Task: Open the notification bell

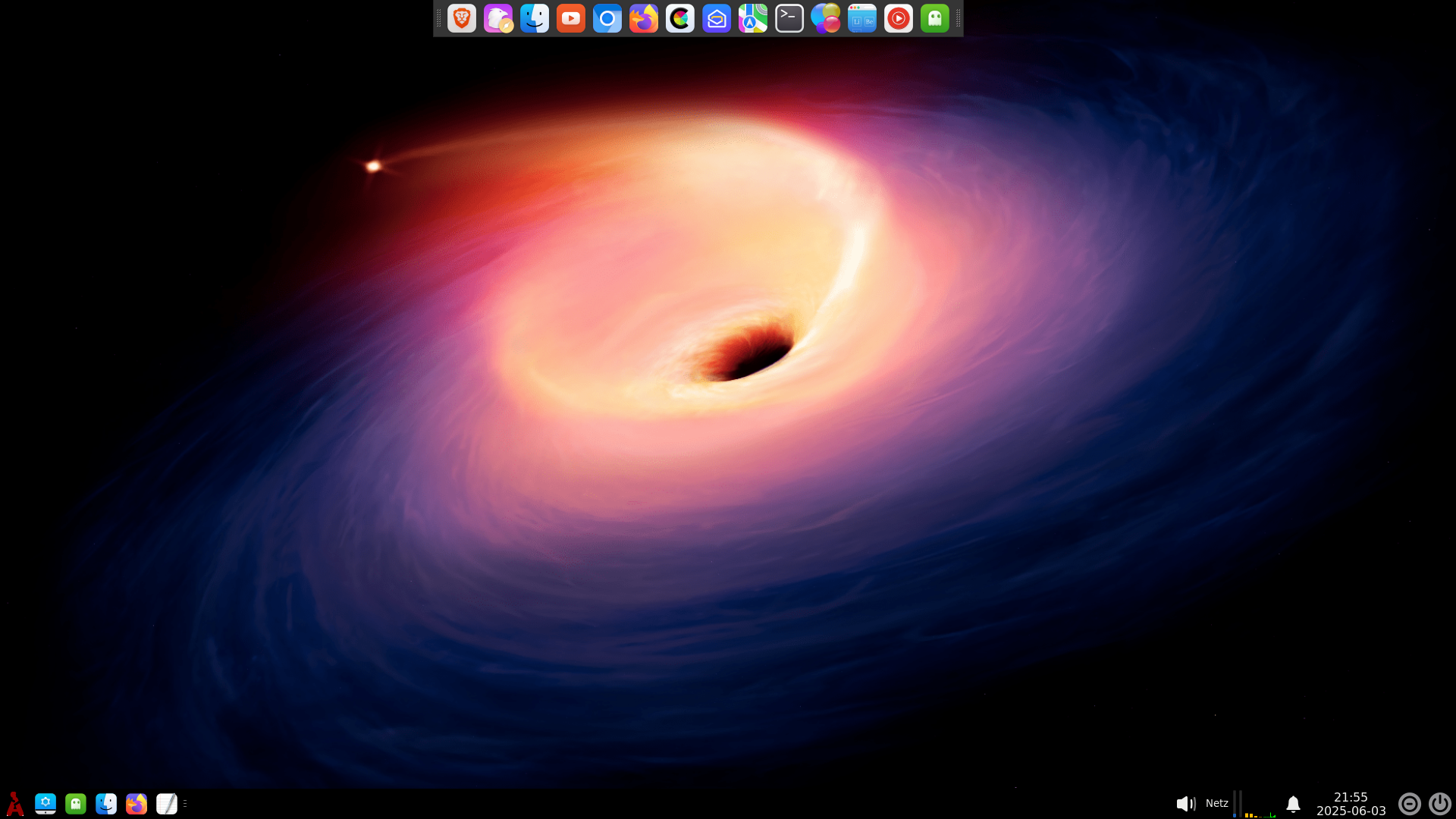Action: tap(1293, 804)
